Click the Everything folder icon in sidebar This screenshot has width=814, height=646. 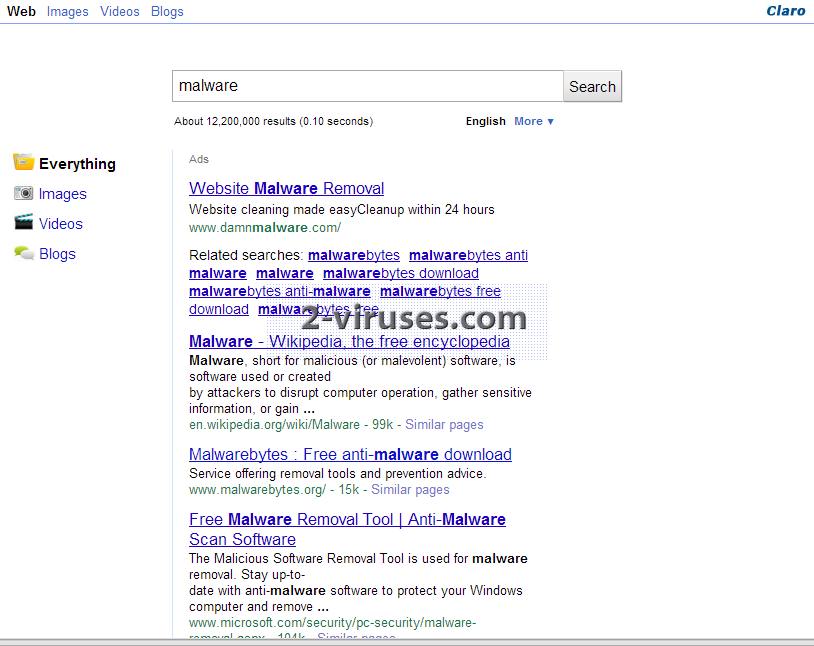point(23,162)
